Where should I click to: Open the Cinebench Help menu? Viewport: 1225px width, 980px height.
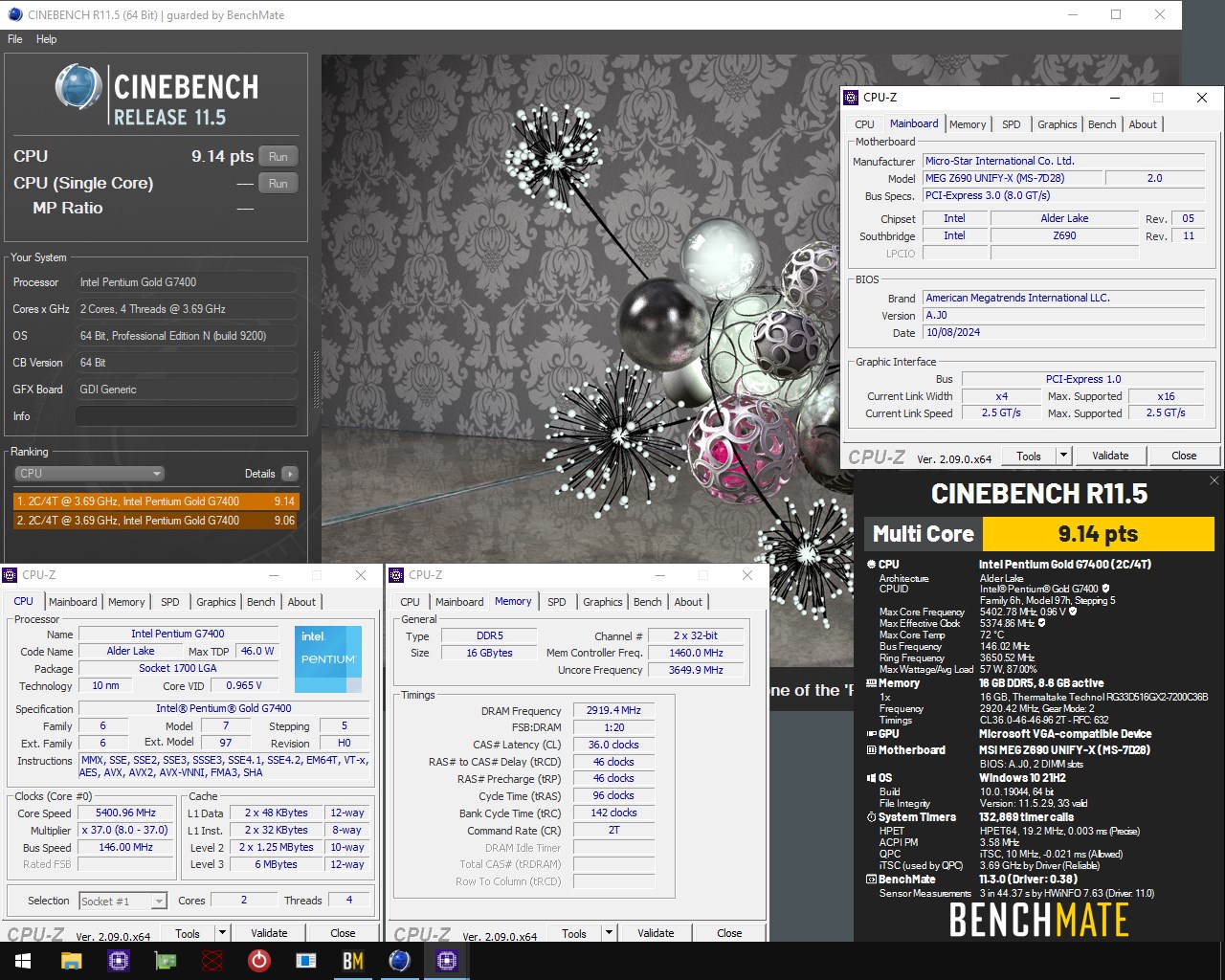(x=47, y=39)
